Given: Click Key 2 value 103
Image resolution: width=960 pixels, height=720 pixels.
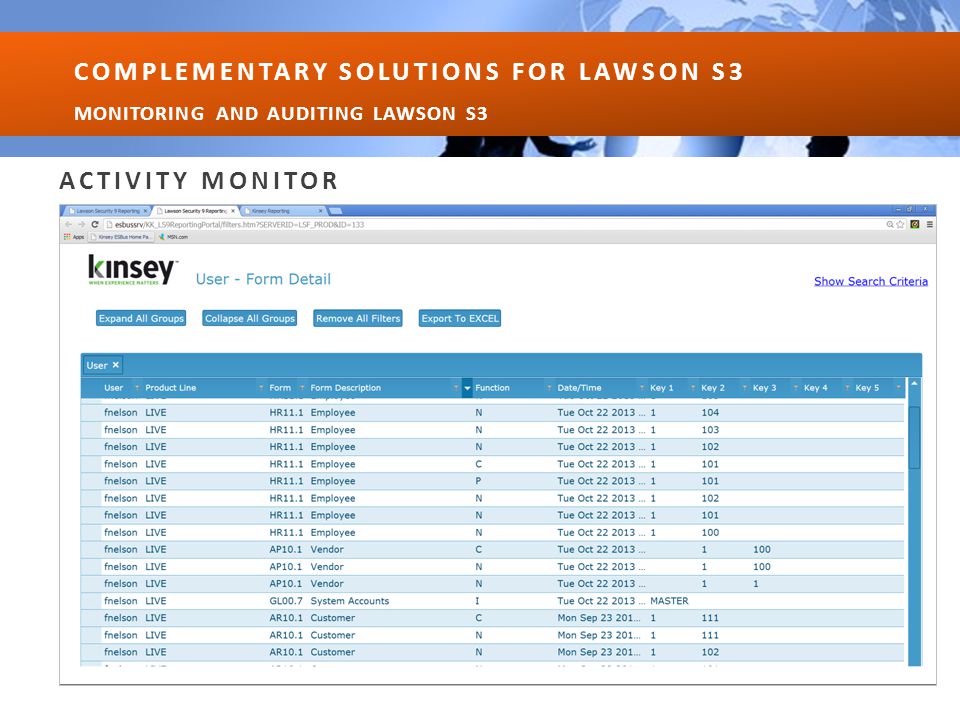Looking at the screenshot, I should tap(710, 429).
